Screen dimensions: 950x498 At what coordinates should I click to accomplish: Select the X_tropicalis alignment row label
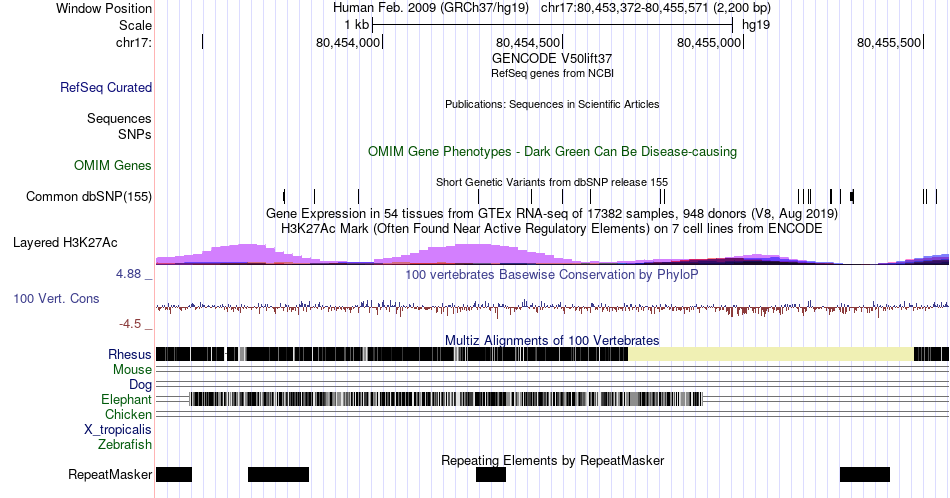(118, 430)
